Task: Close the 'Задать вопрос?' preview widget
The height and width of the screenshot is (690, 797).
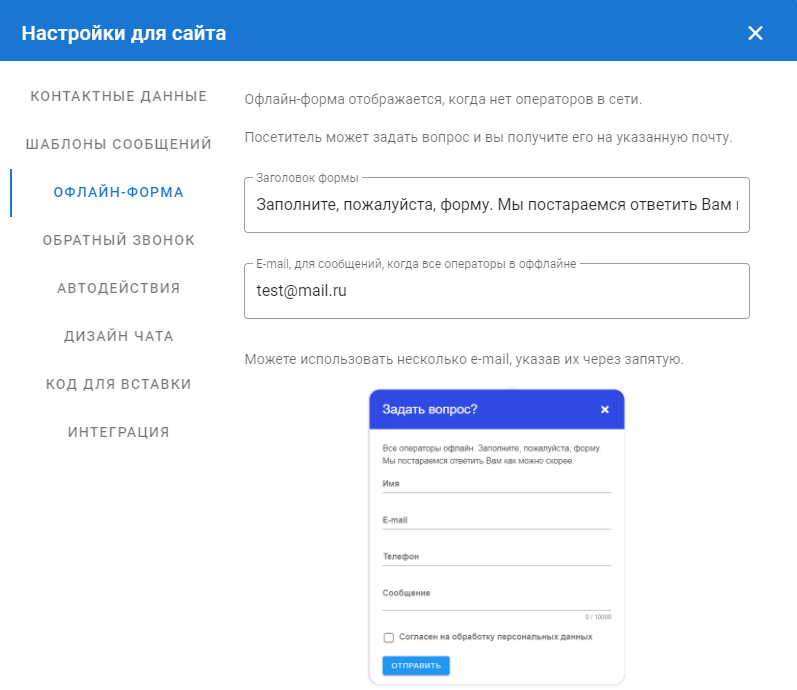Action: (x=604, y=409)
